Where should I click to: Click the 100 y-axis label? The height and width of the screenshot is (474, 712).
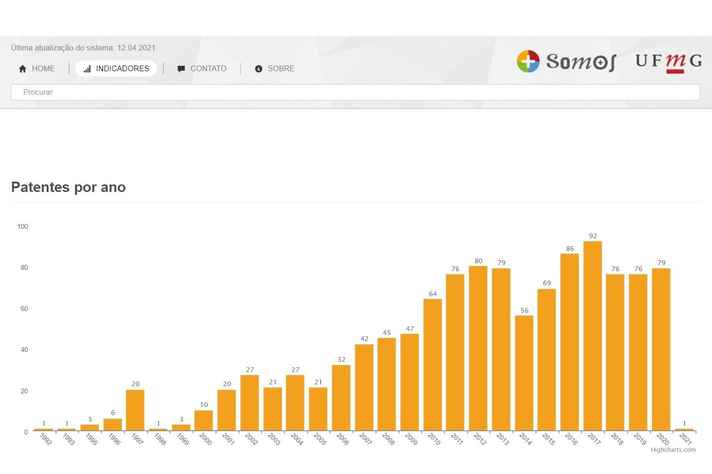coord(23,226)
